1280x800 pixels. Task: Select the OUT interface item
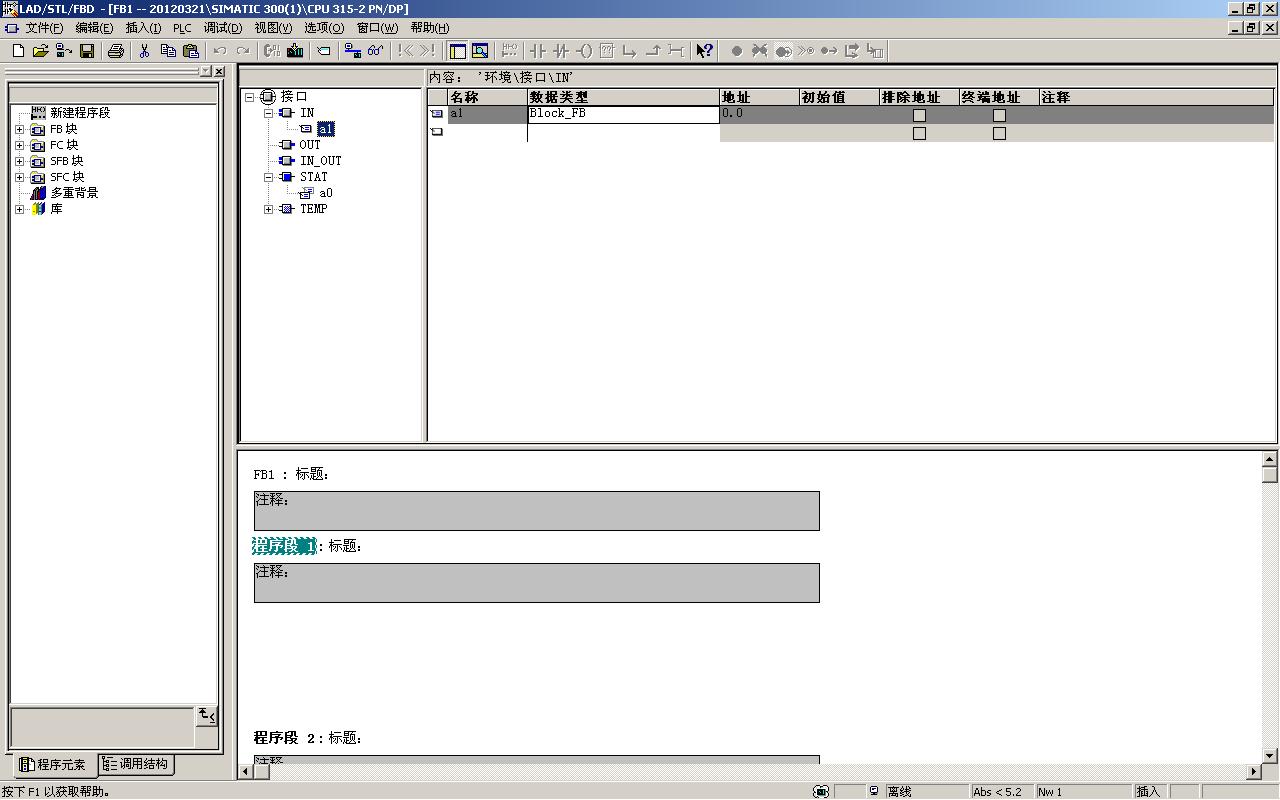[310, 145]
